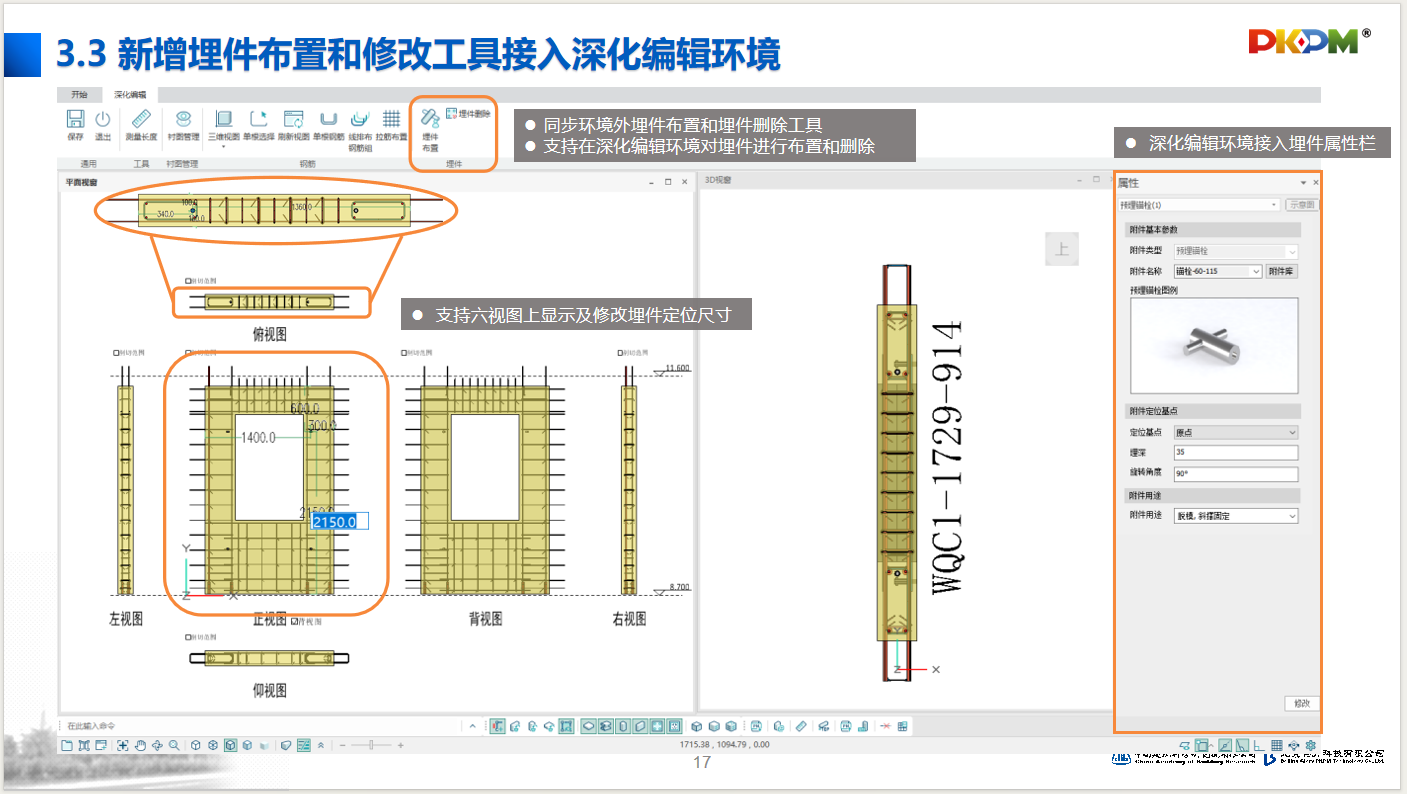Toggle the 附加选网 checkbox above 背视图
Image resolution: width=1407 pixels, height=794 pixels.
pyautogui.click(x=403, y=353)
